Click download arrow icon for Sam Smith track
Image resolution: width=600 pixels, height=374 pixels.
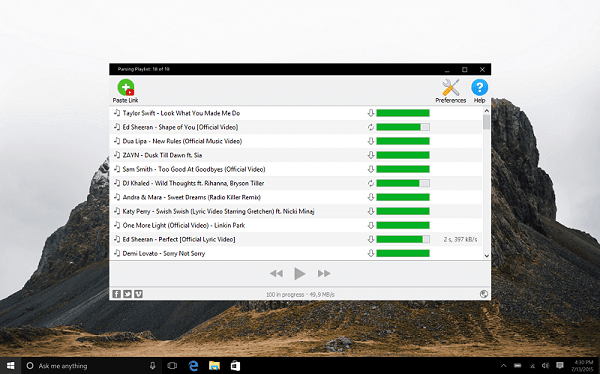[x=370, y=169]
